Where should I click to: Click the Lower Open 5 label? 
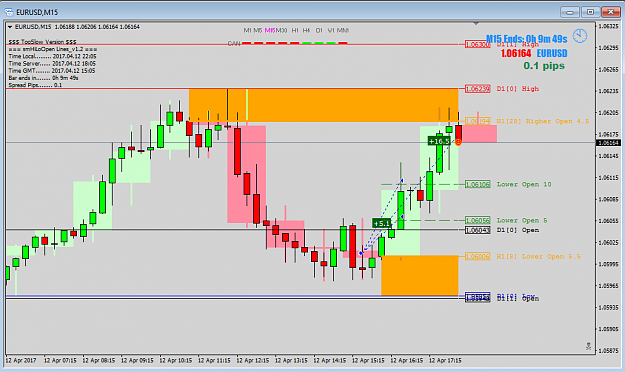click(522, 220)
